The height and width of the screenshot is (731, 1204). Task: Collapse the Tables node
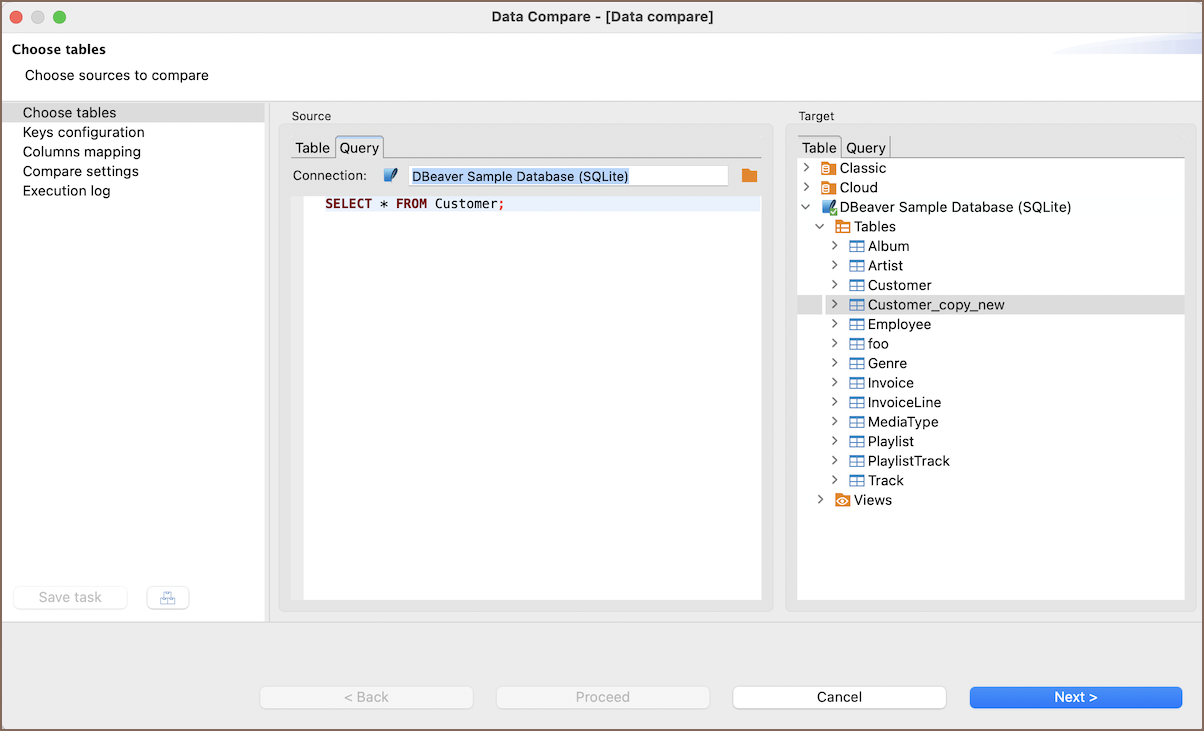[x=820, y=227]
